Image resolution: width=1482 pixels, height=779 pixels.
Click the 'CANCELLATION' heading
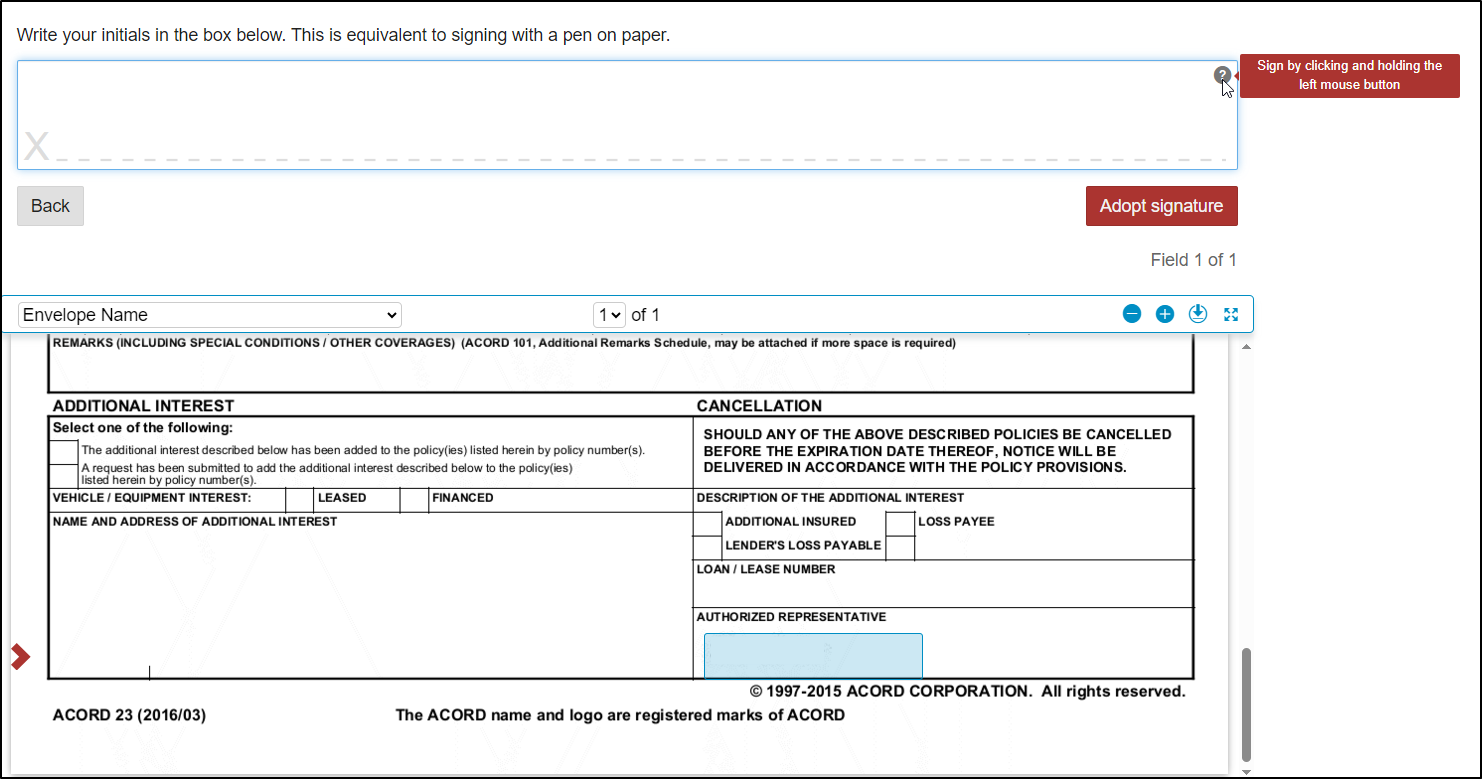pyautogui.click(x=759, y=406)
